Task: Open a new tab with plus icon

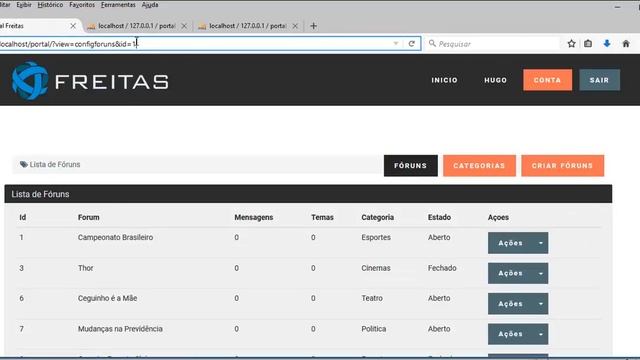Action: click(x=313, y=26)
